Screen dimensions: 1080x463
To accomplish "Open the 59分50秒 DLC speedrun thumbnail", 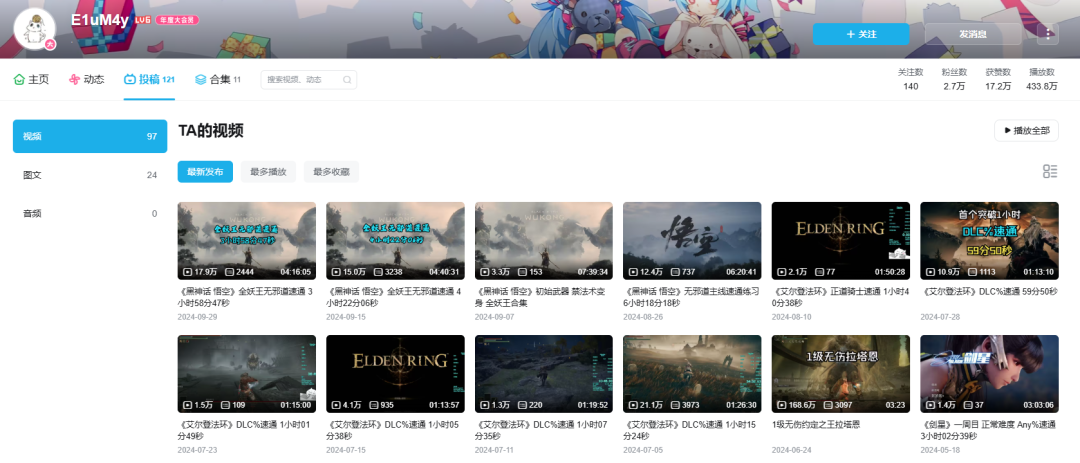I will (989, 240).
